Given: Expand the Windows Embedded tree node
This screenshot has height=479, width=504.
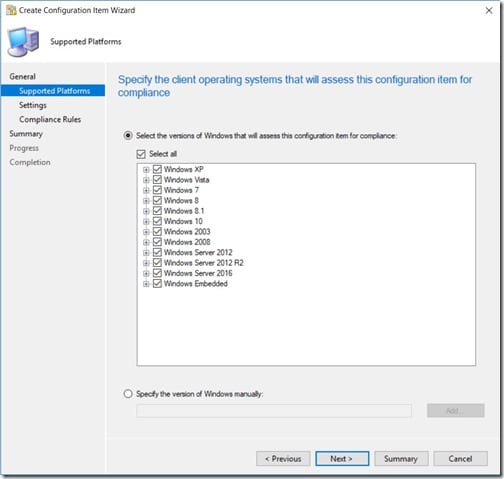Looking at the screenshot, I should point(146,284).
